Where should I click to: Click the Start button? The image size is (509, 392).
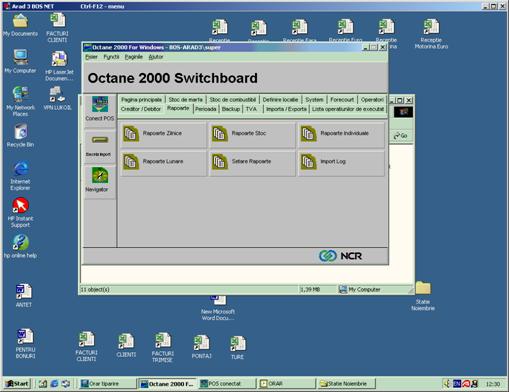click(x=17, y=384)
